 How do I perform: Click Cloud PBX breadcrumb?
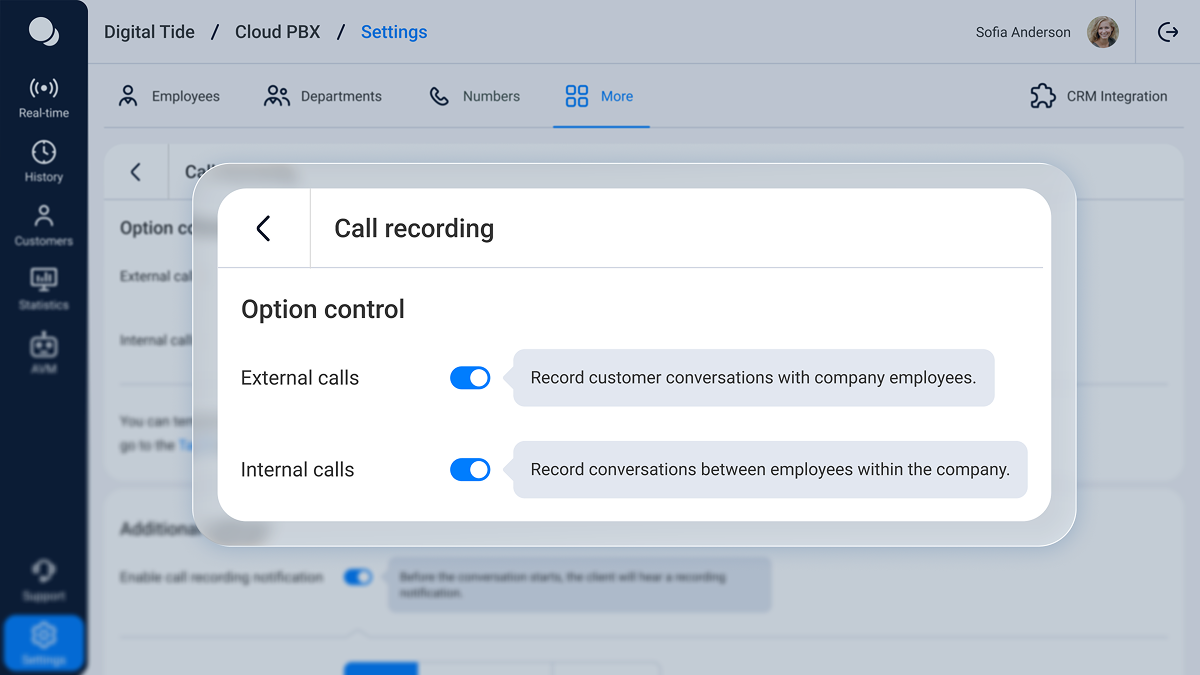pyautogui.click(x=278, y=32)
